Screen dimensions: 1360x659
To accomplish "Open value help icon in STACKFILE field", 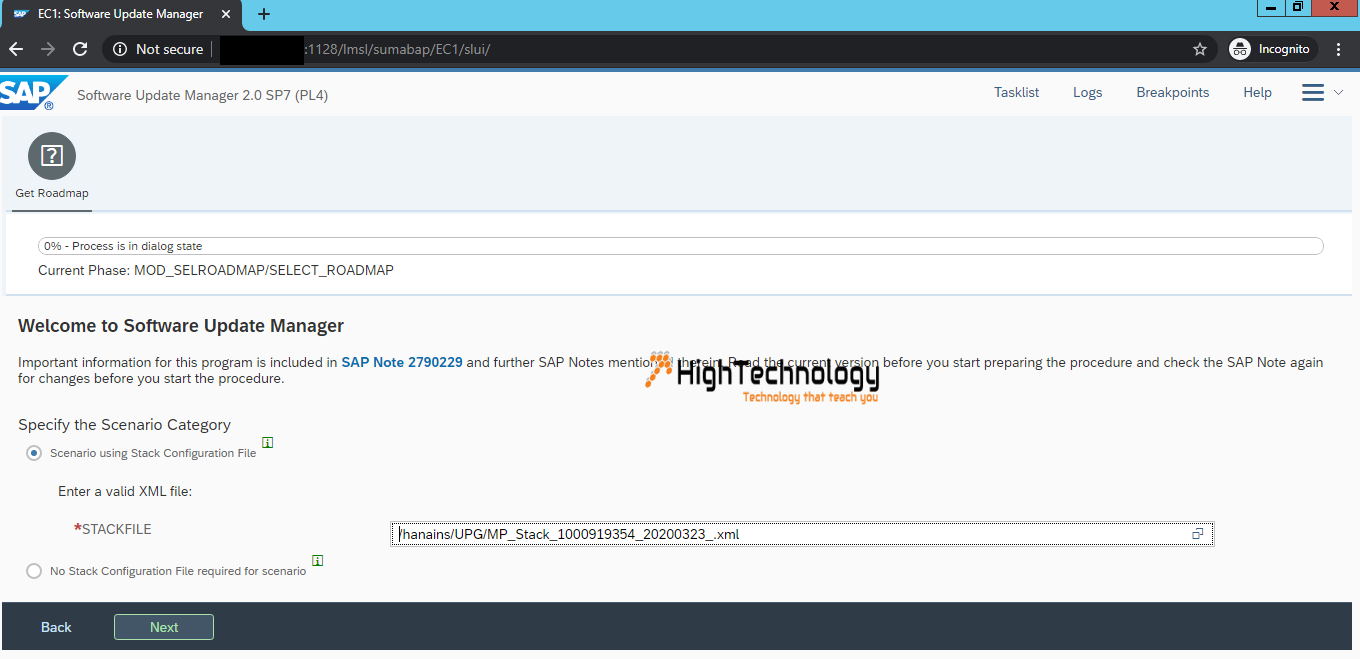I will coord(1197,534).
